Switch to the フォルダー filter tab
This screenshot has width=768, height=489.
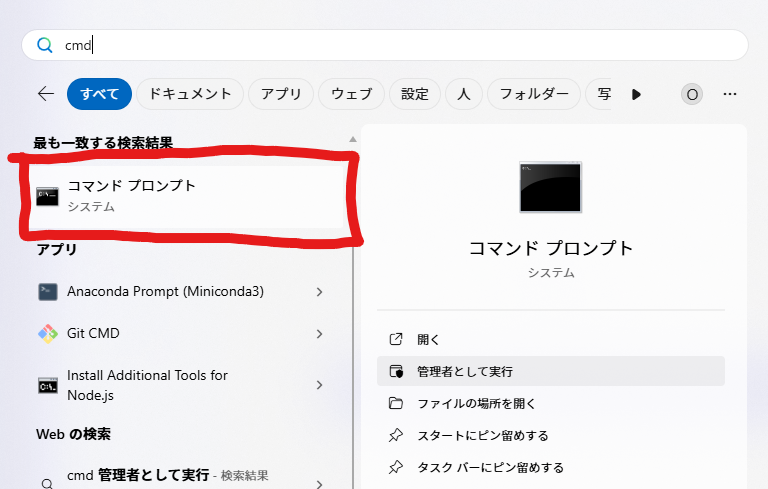click(534, 94)
